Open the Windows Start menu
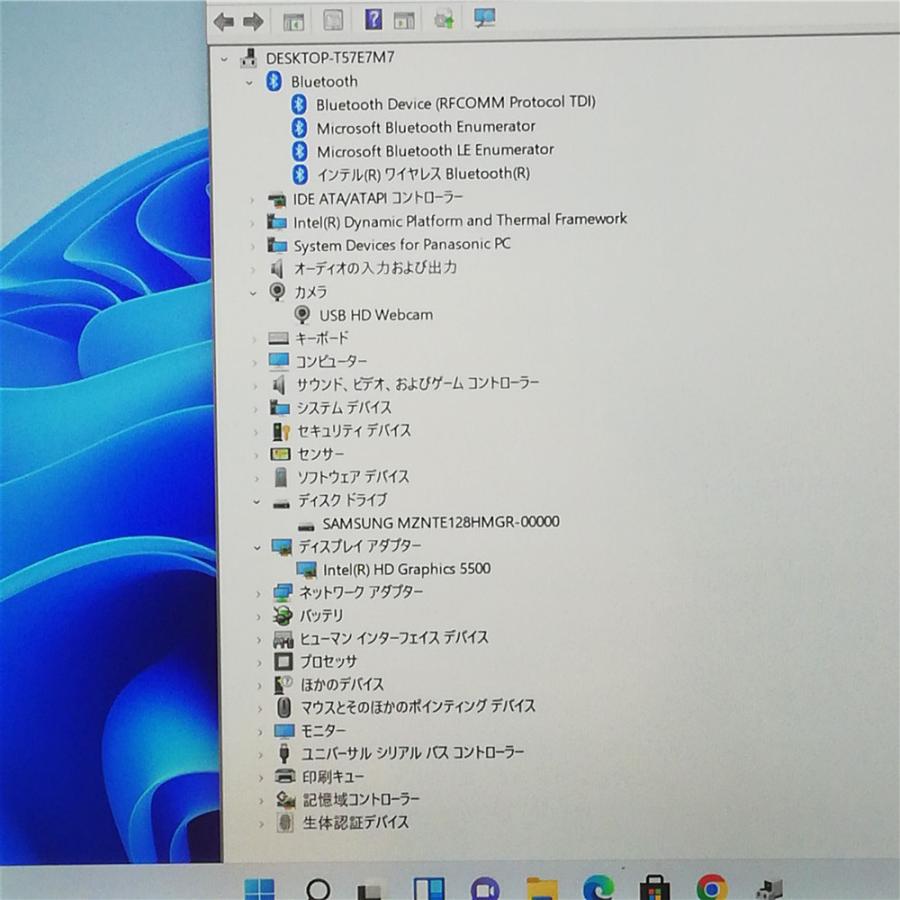This screenshot has width=900, height=900. pyautogui.click(x=259, y=889)
